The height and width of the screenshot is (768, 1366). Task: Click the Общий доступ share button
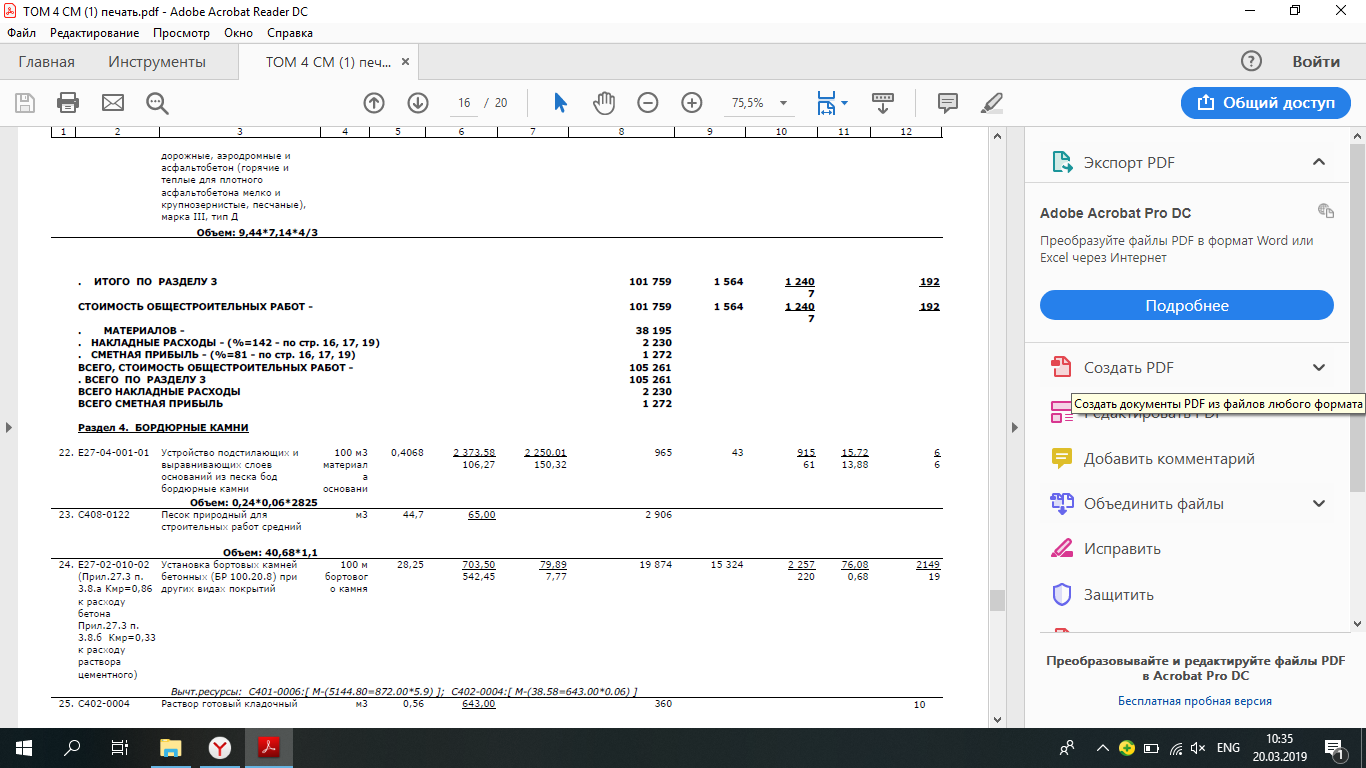click(x=1264, y=103)
